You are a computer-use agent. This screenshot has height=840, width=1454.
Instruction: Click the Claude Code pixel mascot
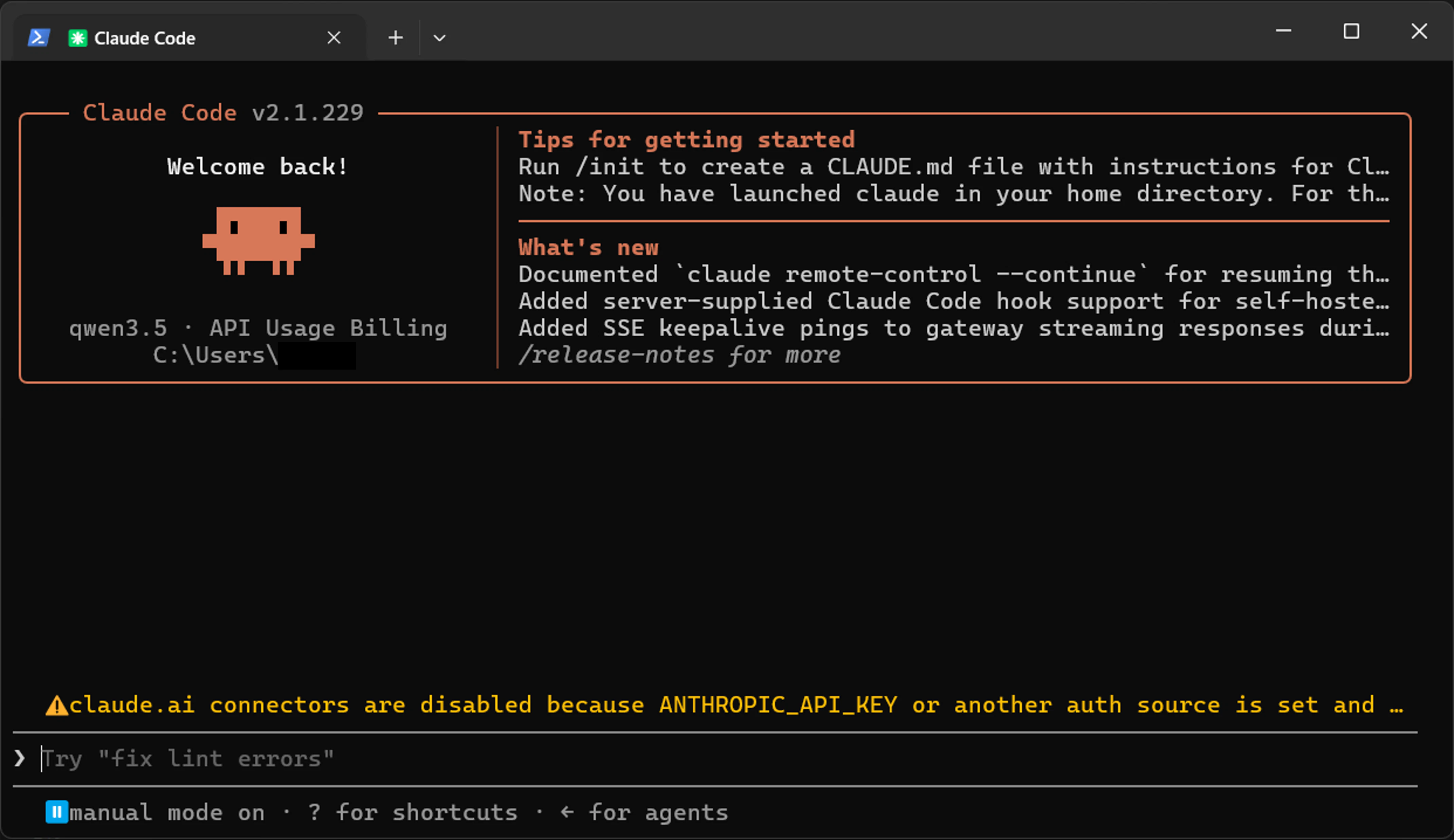258,240
